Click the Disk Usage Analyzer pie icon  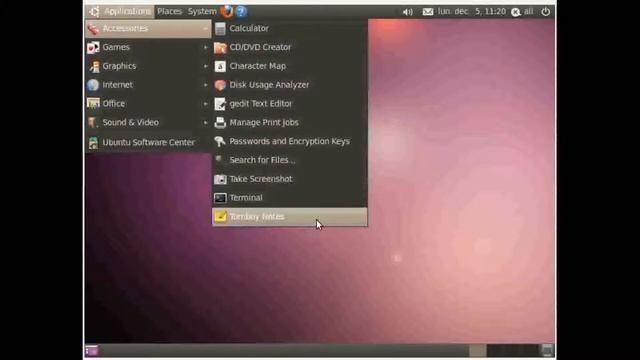pyautogui.click(x=220, y=85)
